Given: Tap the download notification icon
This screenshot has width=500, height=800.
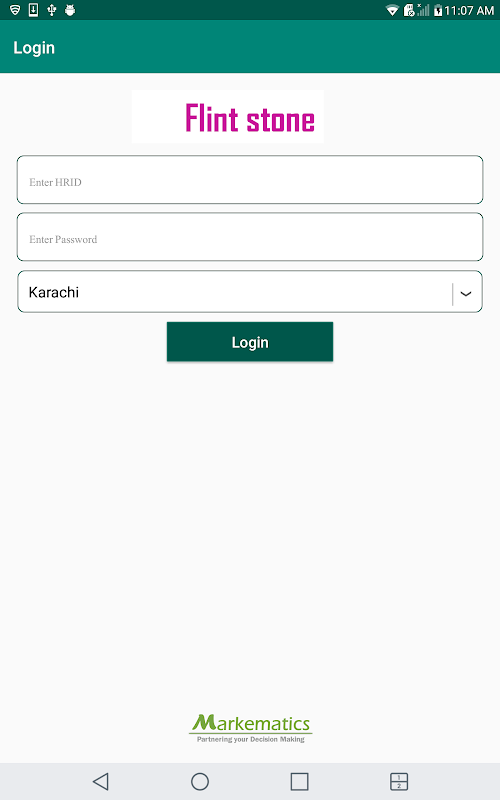Looking at the screenshot, I should pos(33,10).
